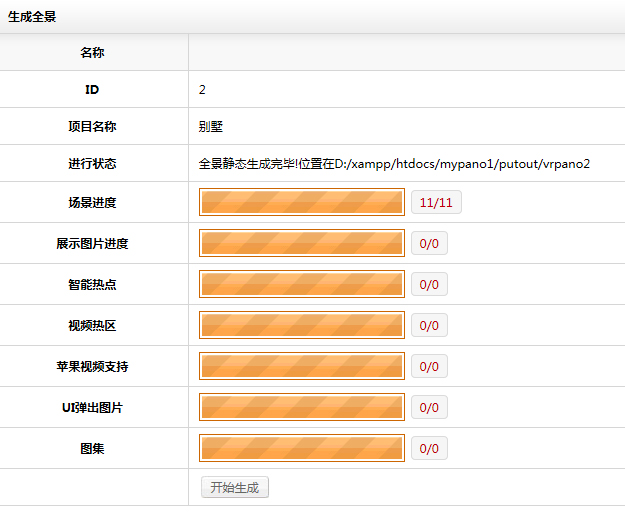Click the 开始生成 button
Viewport: 625px width, 521px height.
click(234, 488)
